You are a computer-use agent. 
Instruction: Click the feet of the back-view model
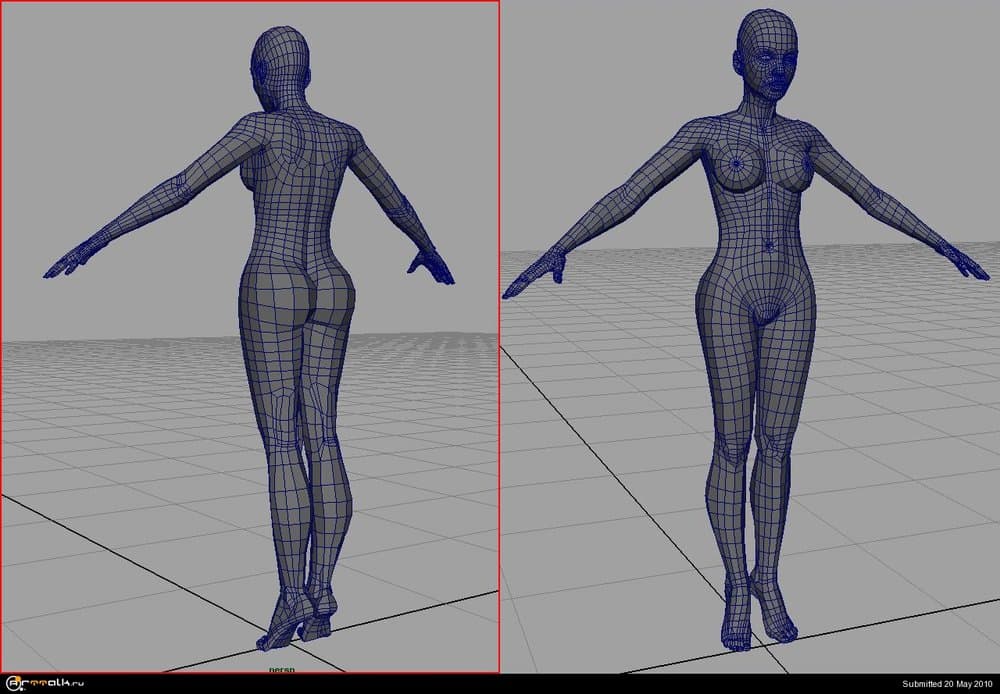pyautogui.click(x=298, y=620)
